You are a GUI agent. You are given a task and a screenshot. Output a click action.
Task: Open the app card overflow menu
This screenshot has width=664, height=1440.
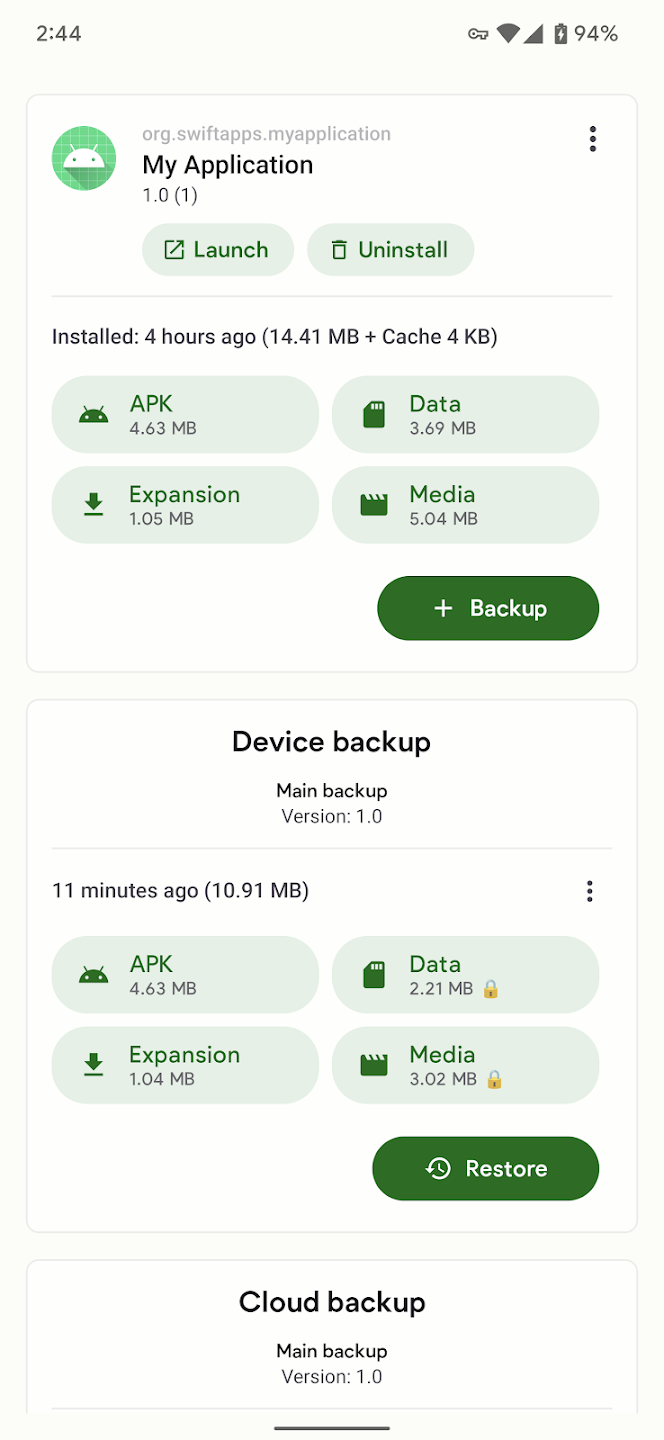coord(593,139)
